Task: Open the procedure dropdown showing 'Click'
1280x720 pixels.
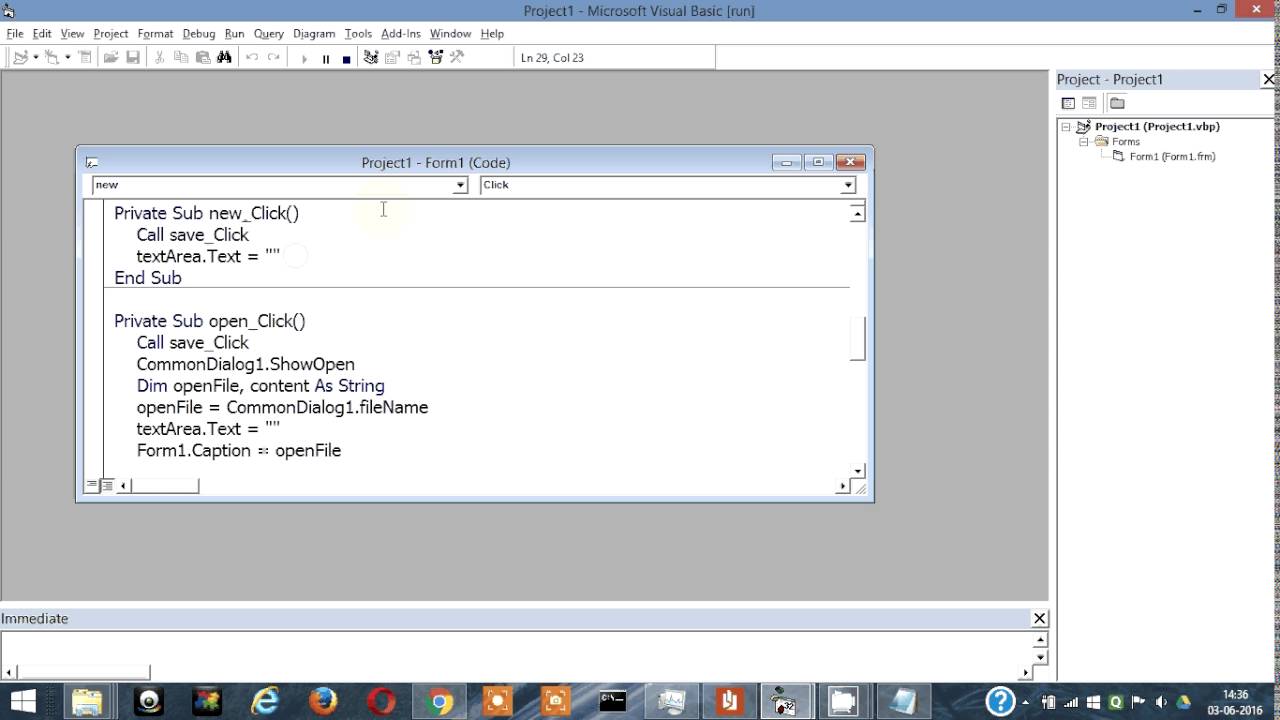Action: tap(847, 184)
